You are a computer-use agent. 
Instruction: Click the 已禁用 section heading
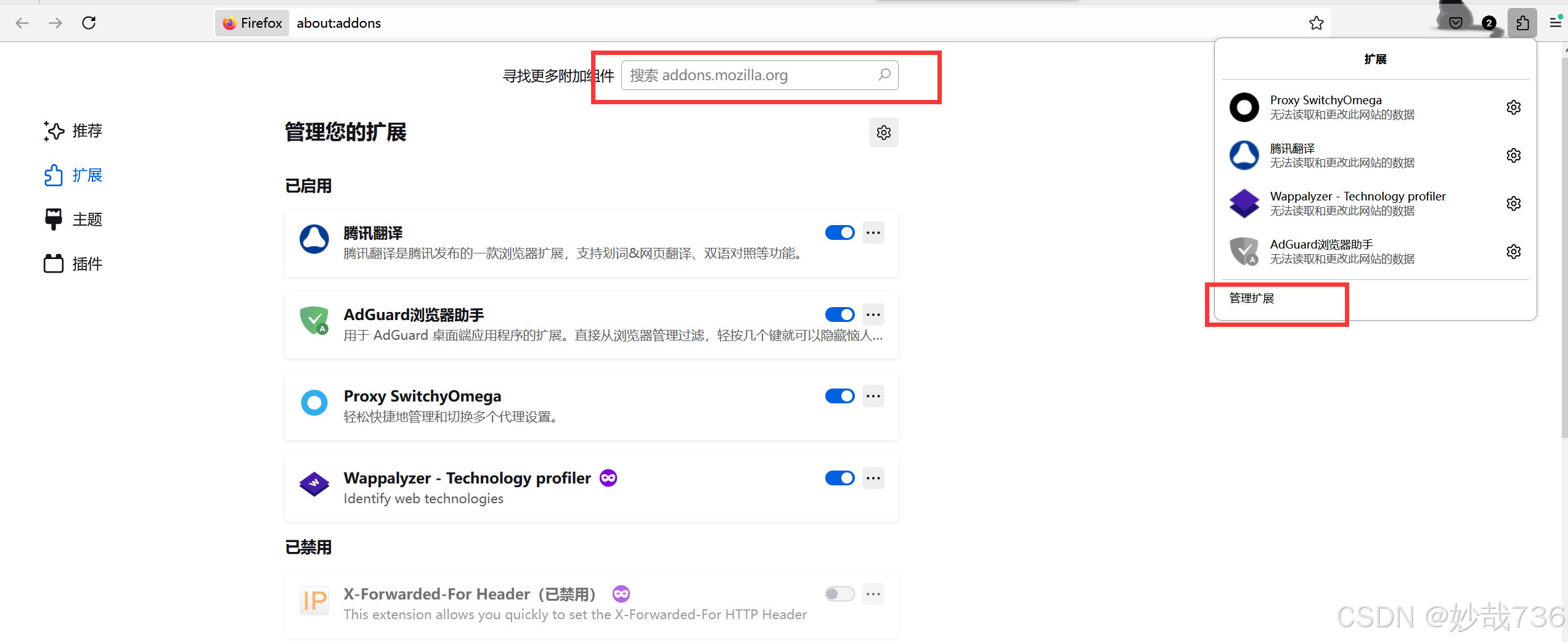tap(308, 547)
